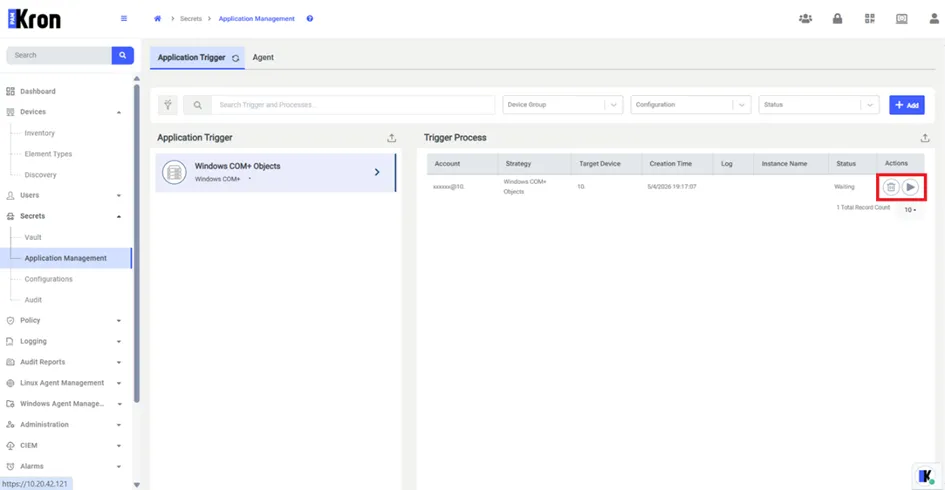The width and height of the screenshot is (945, 490).
Task: Export the Trigger Process table
Action: click(925, 138)
